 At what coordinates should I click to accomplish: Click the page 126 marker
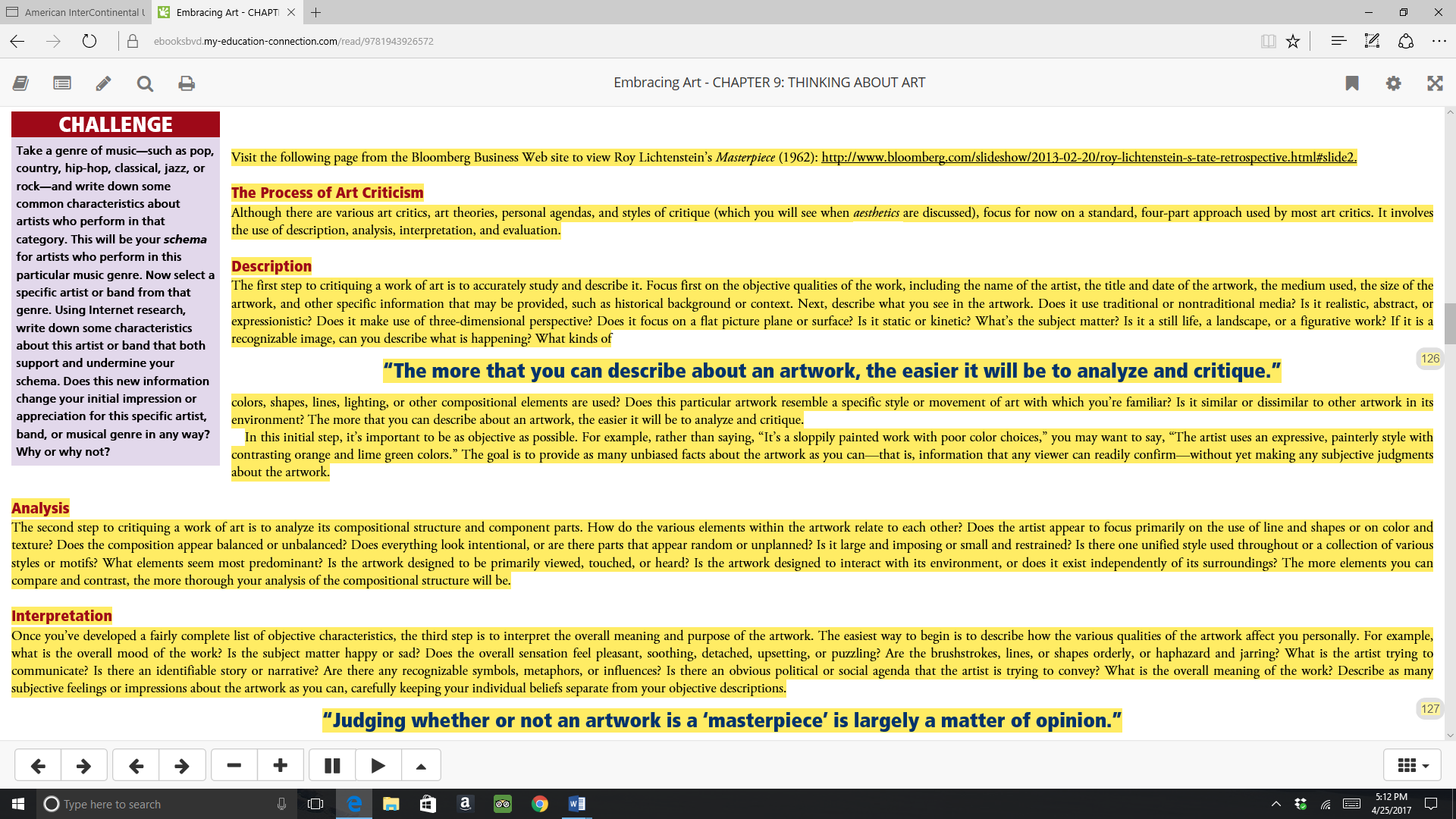click(x=1429, y=359)
